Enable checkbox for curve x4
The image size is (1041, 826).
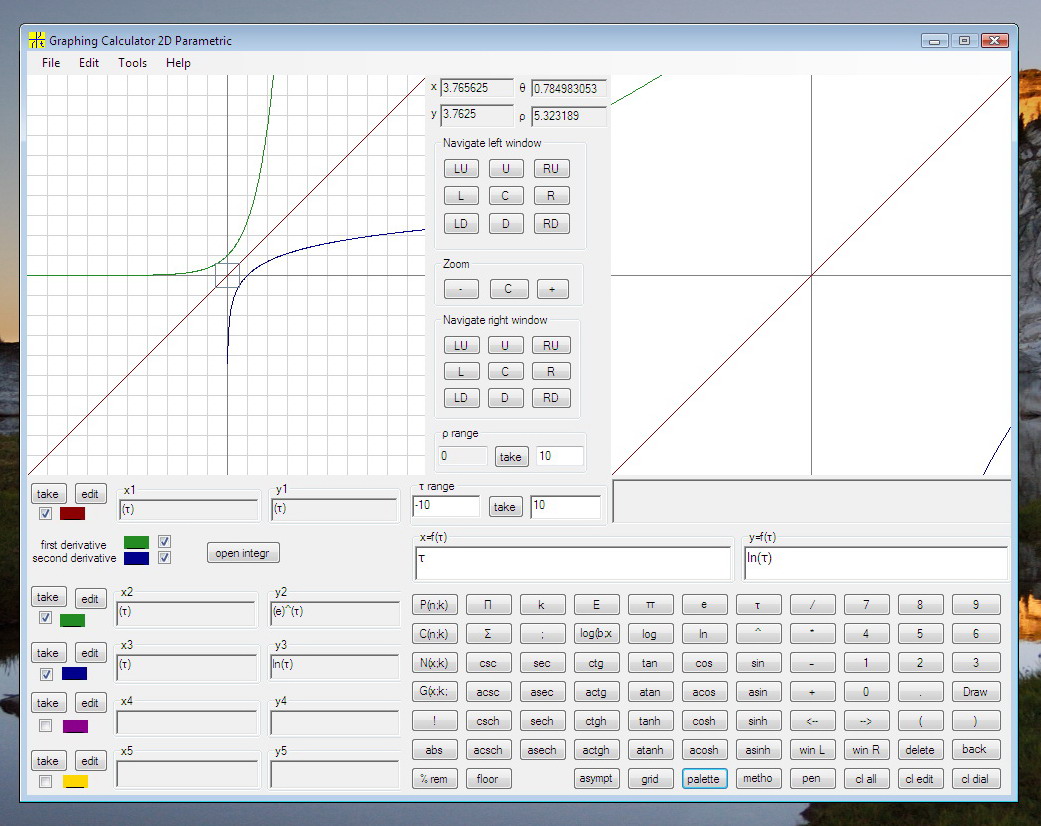pyautogui.click(x=45, y=726)
